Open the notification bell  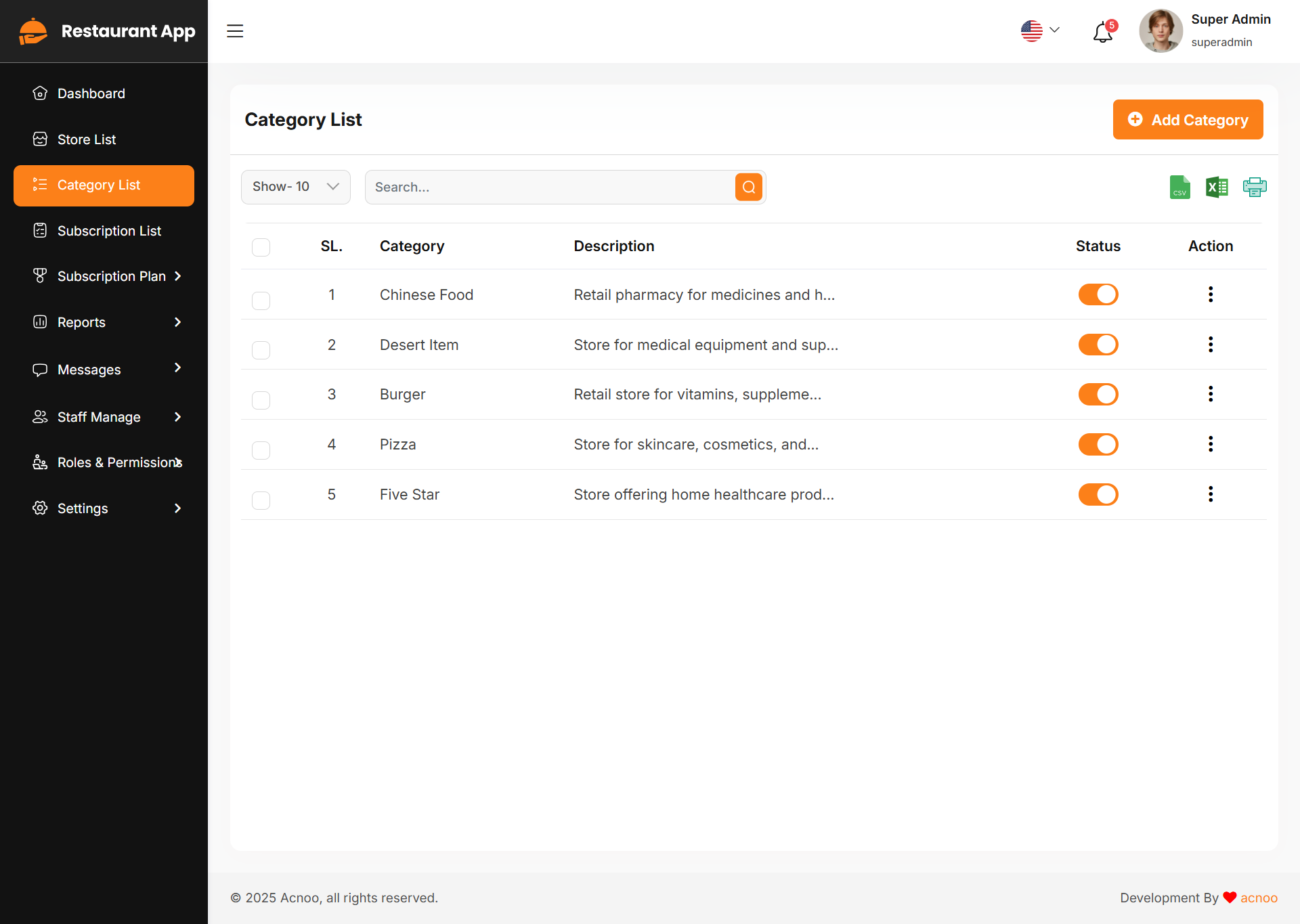[1103, 32]
